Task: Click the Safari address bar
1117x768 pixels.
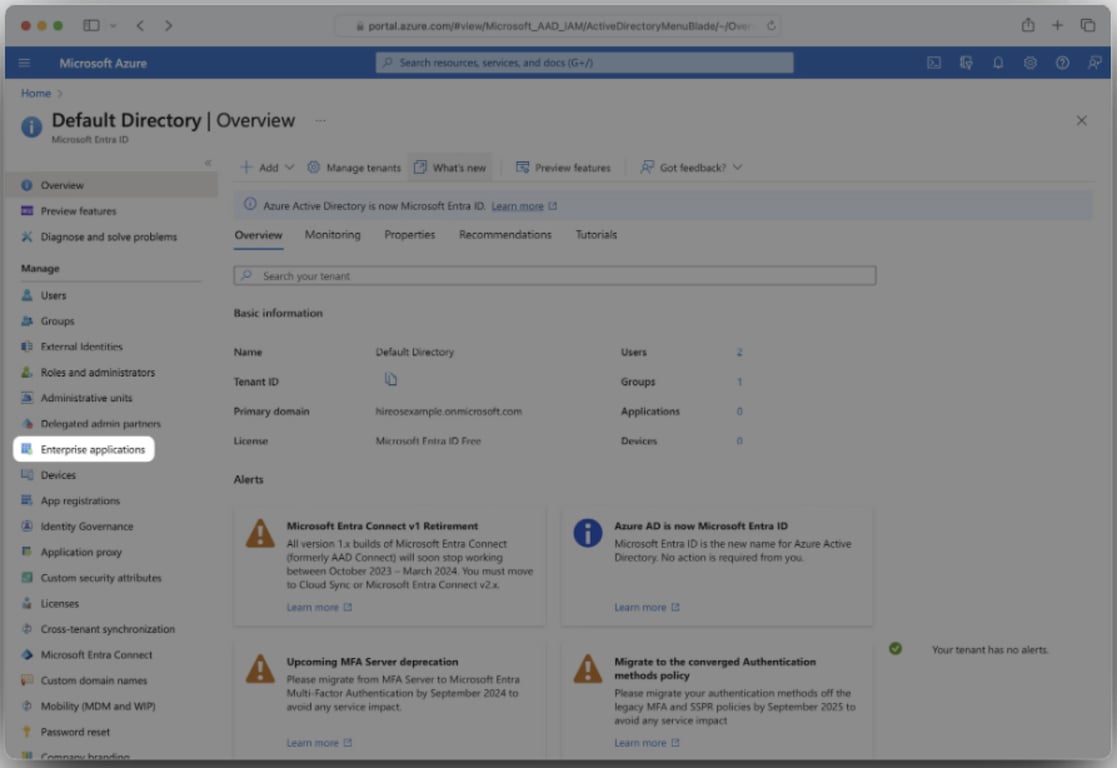Action: pyautogui.click(x=558, y=26)
